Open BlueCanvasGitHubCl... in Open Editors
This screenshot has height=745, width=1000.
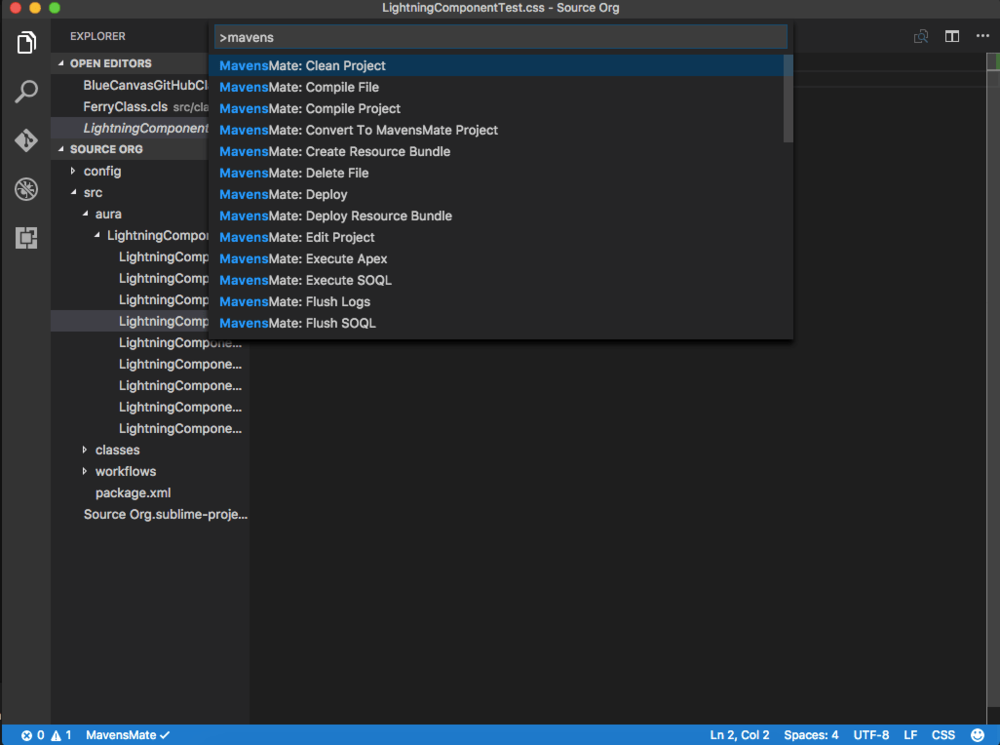(x=145, y=85)
